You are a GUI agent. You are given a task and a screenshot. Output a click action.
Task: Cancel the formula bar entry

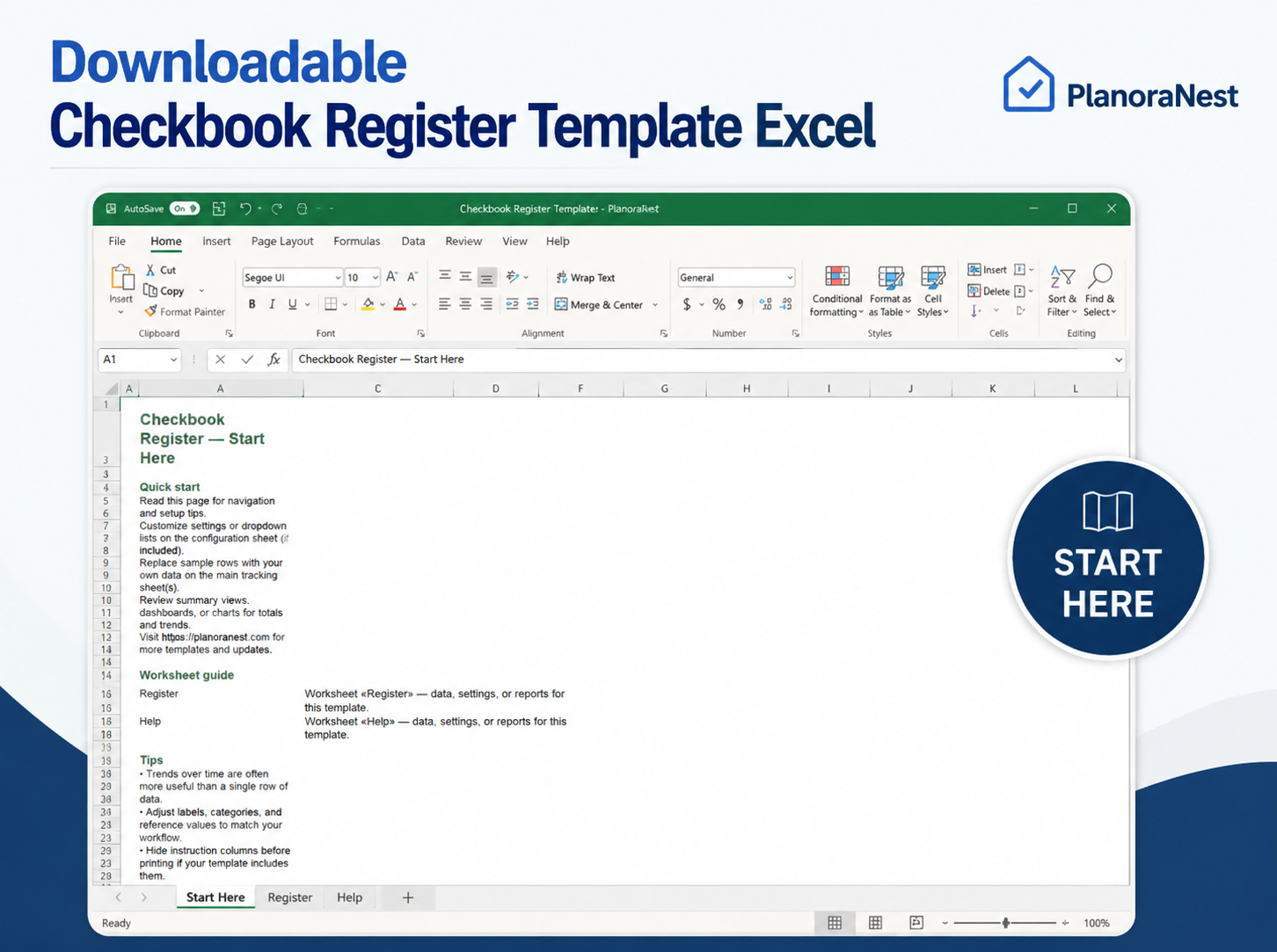coord(221,360)
